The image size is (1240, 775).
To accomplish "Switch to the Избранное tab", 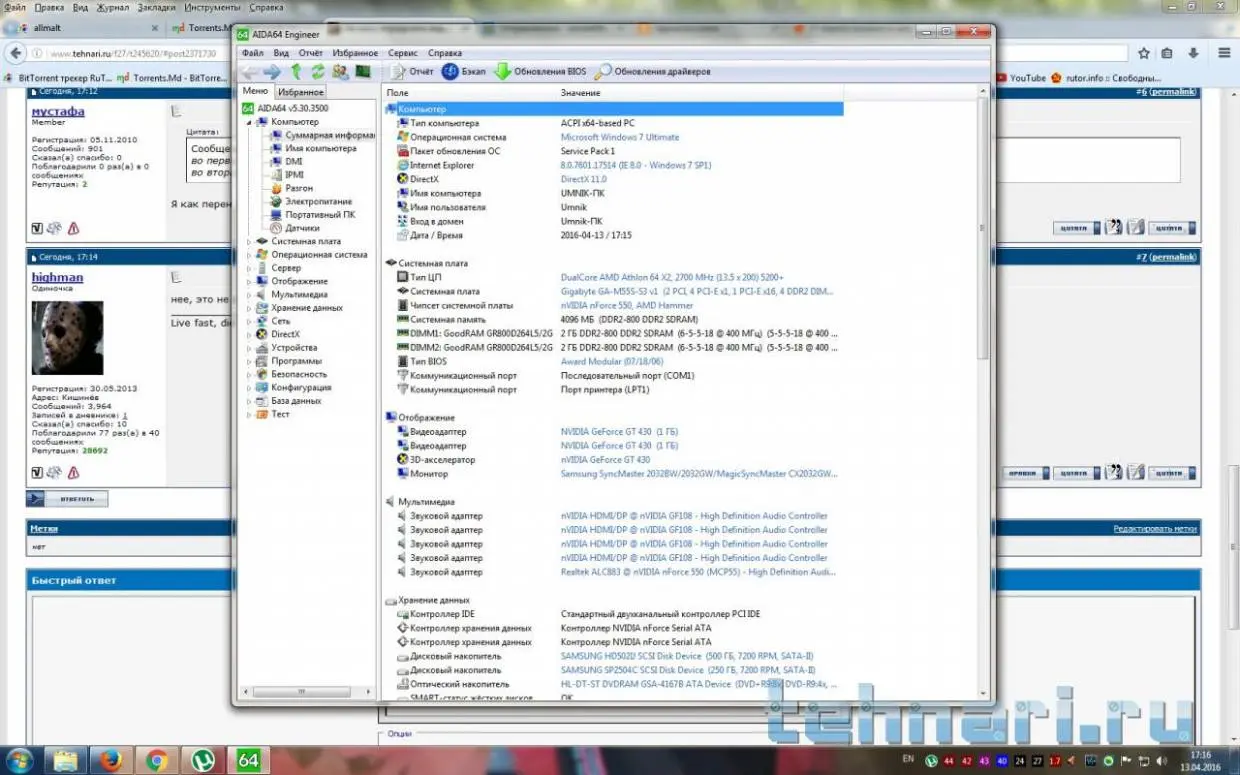I will (300, 92).
